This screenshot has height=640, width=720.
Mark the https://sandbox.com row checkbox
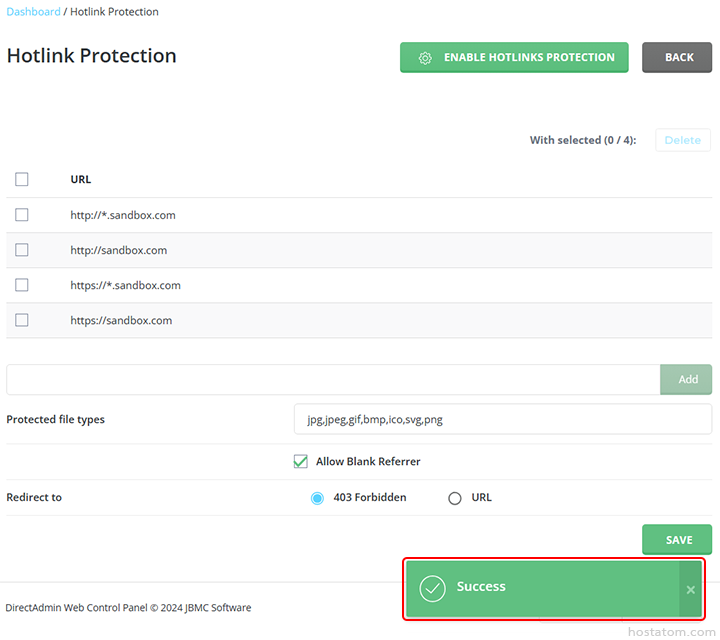coord(22,320)
